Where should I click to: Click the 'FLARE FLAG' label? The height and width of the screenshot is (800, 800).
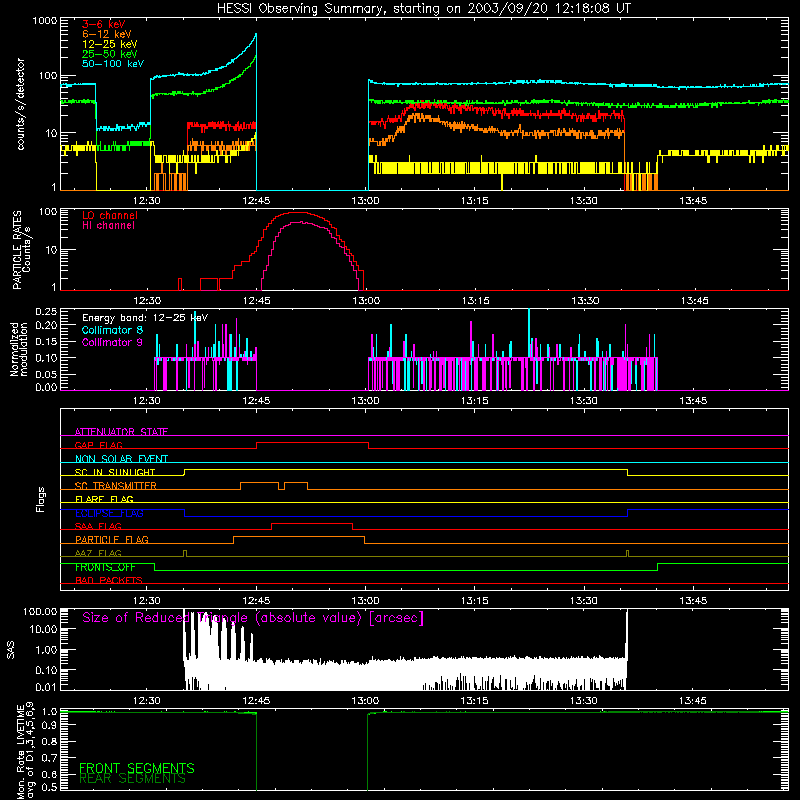coord(104,499)
